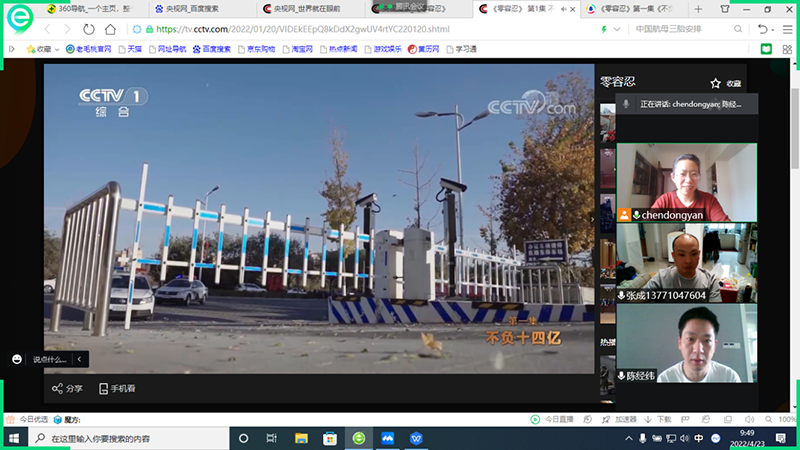Open the 说点什么 comment bubble

pos(18,358)
